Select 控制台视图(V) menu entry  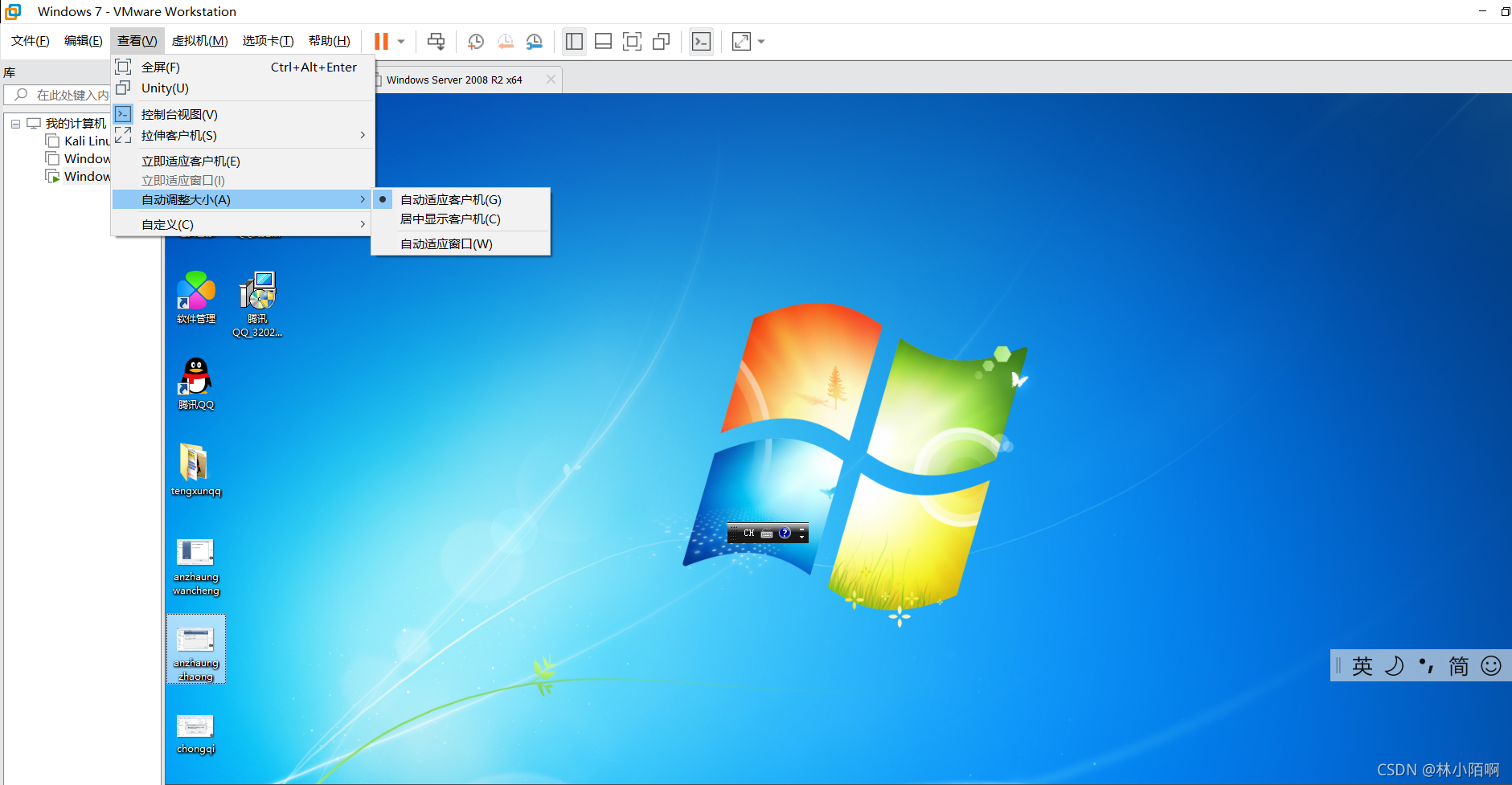(x=244, y=115)
